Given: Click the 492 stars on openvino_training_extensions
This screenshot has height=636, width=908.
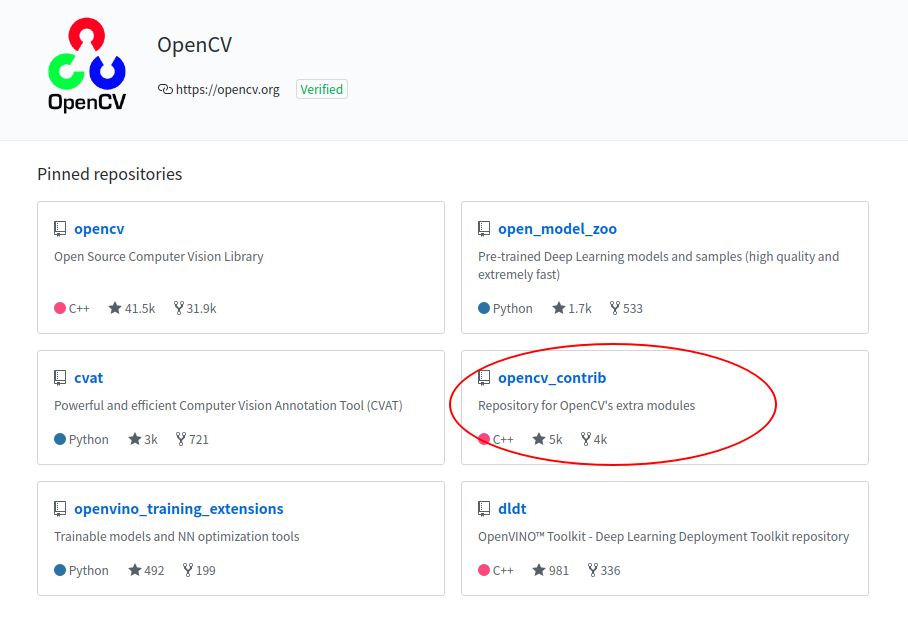Looking at the screenshot, I should tap(147, 570).
